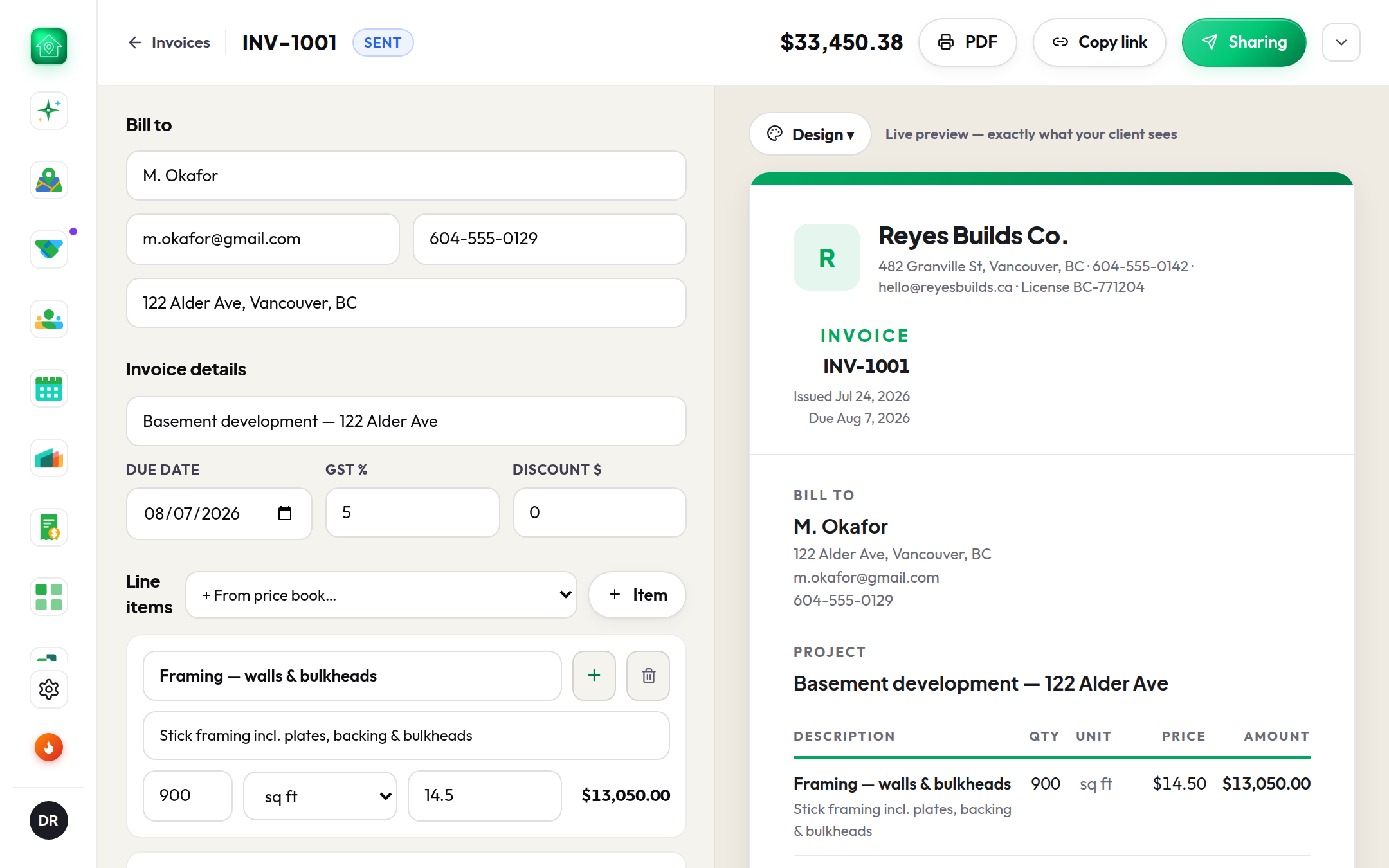
Task: Open the AI sparkle assistant icon
Action: pyautogui.click(x=49, y=111)
